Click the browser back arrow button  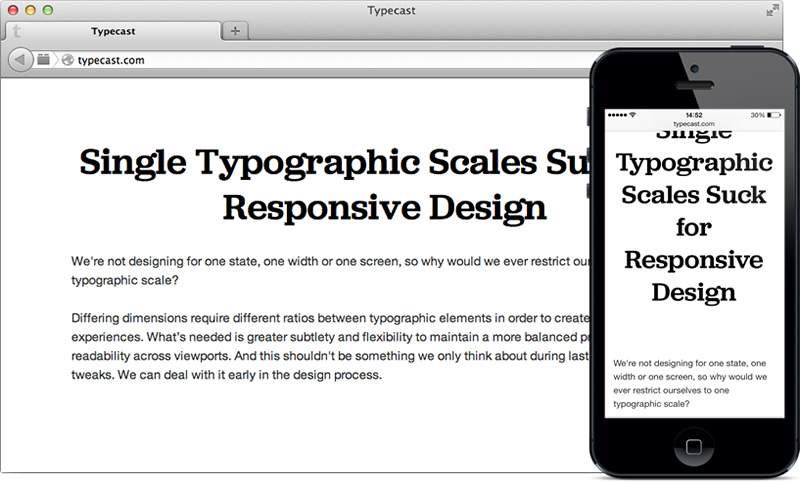pyautogui.click(x=20, y=60)
